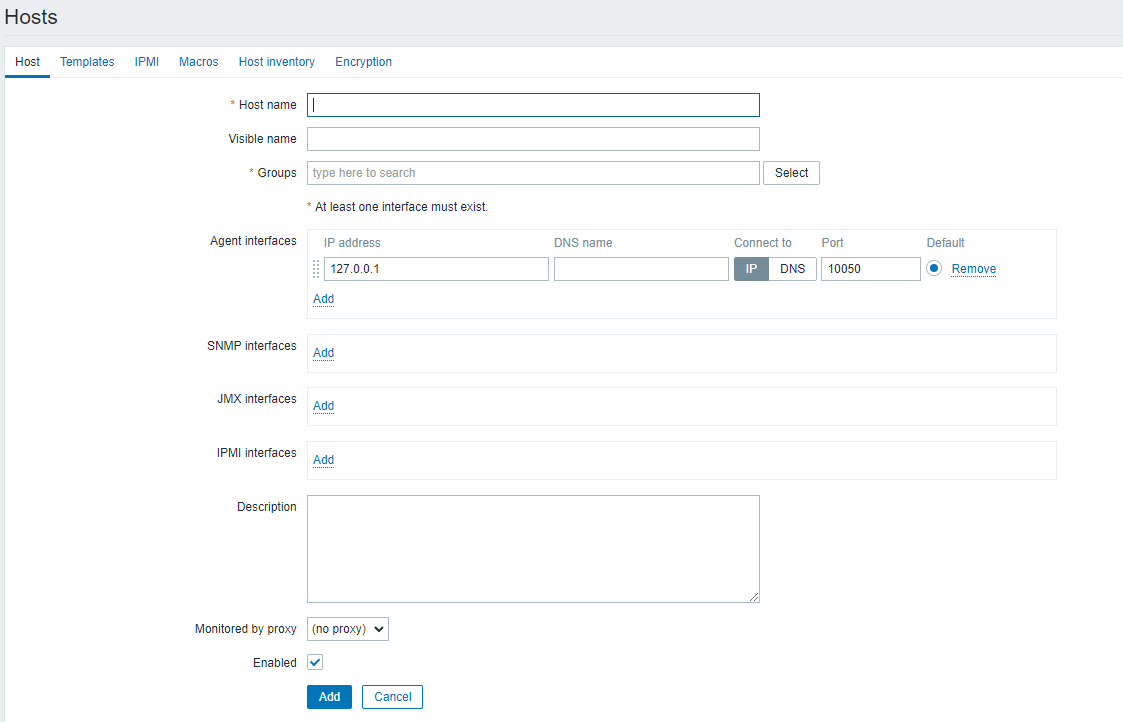Focus the Visible name field
Screen dimensions: 1123x722
[x=533, y=139]
